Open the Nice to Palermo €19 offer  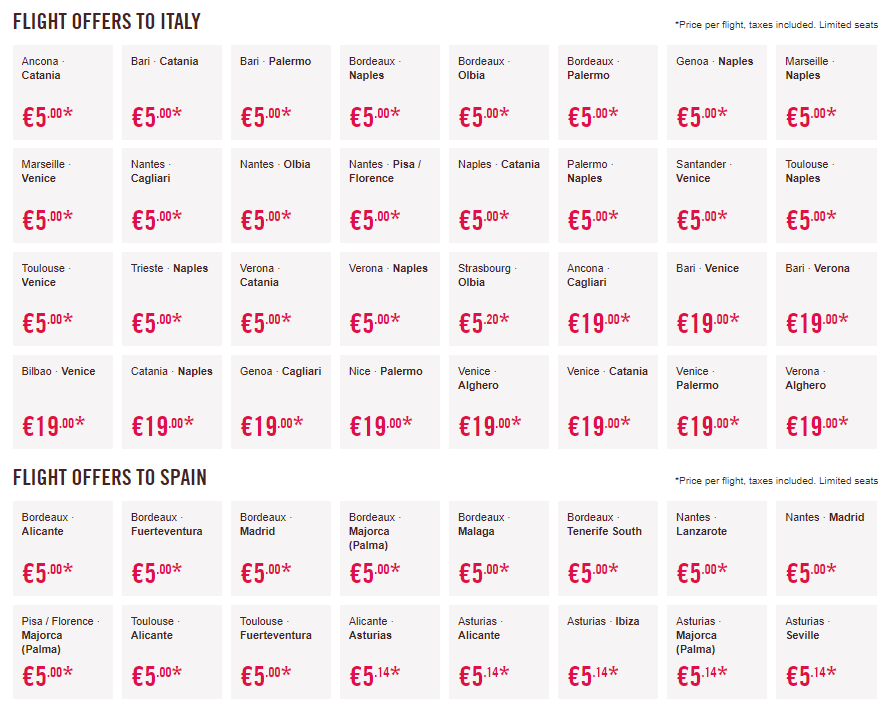[x=390, y=402]
